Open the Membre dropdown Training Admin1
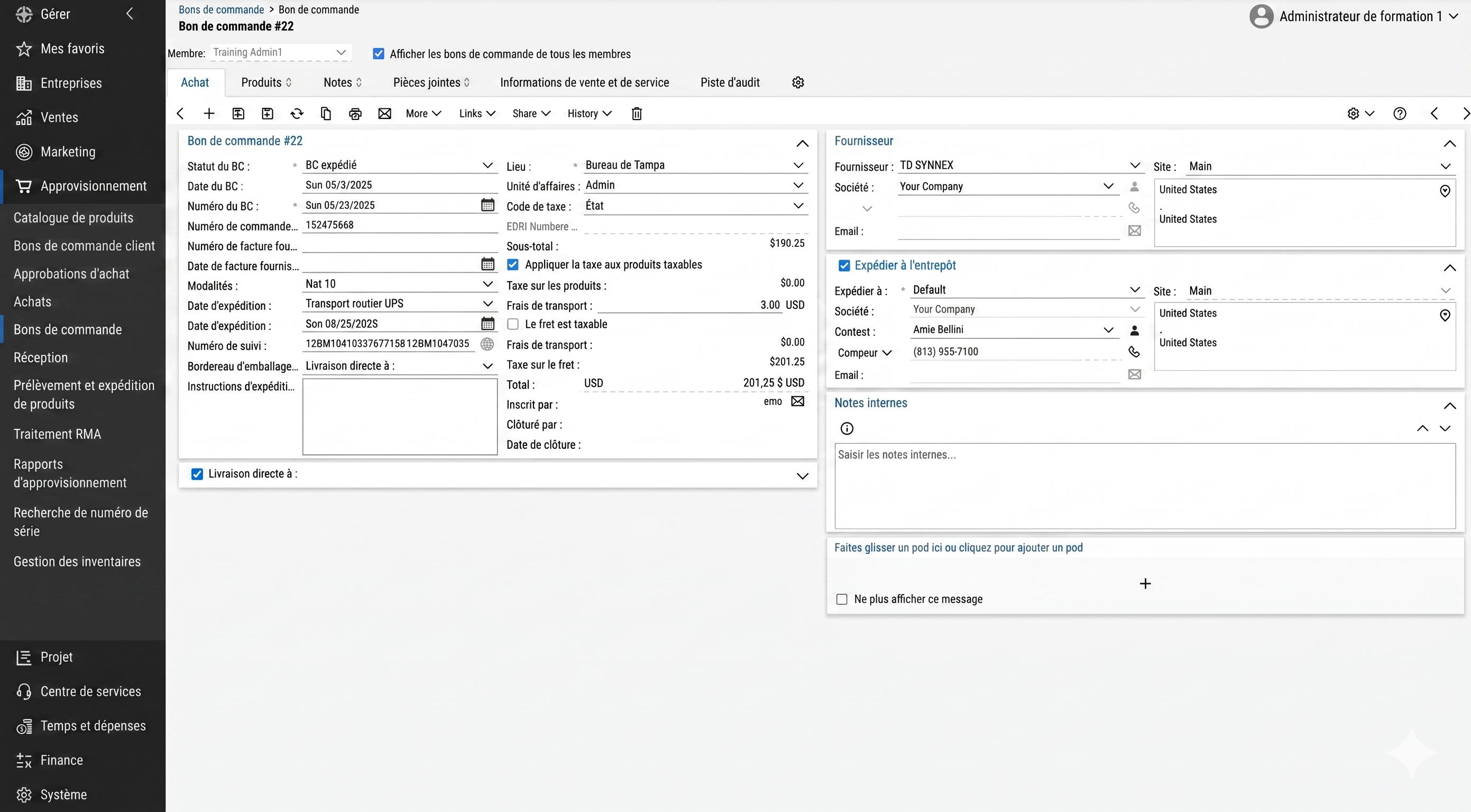The image size is (1471, 812). [x=280, y=52]
